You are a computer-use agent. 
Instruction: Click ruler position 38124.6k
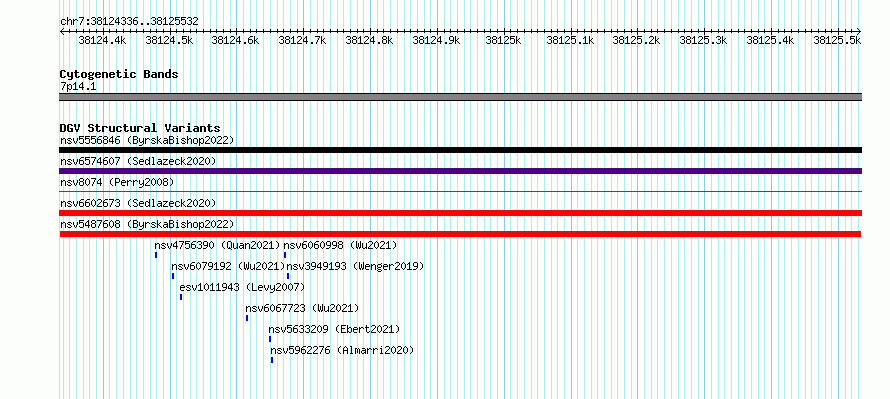click(x=236, y=40)
